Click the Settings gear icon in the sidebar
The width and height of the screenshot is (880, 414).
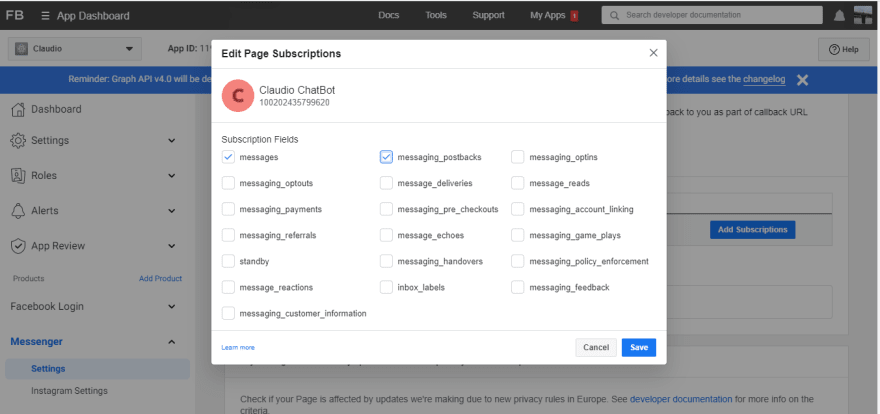point(19,140)
